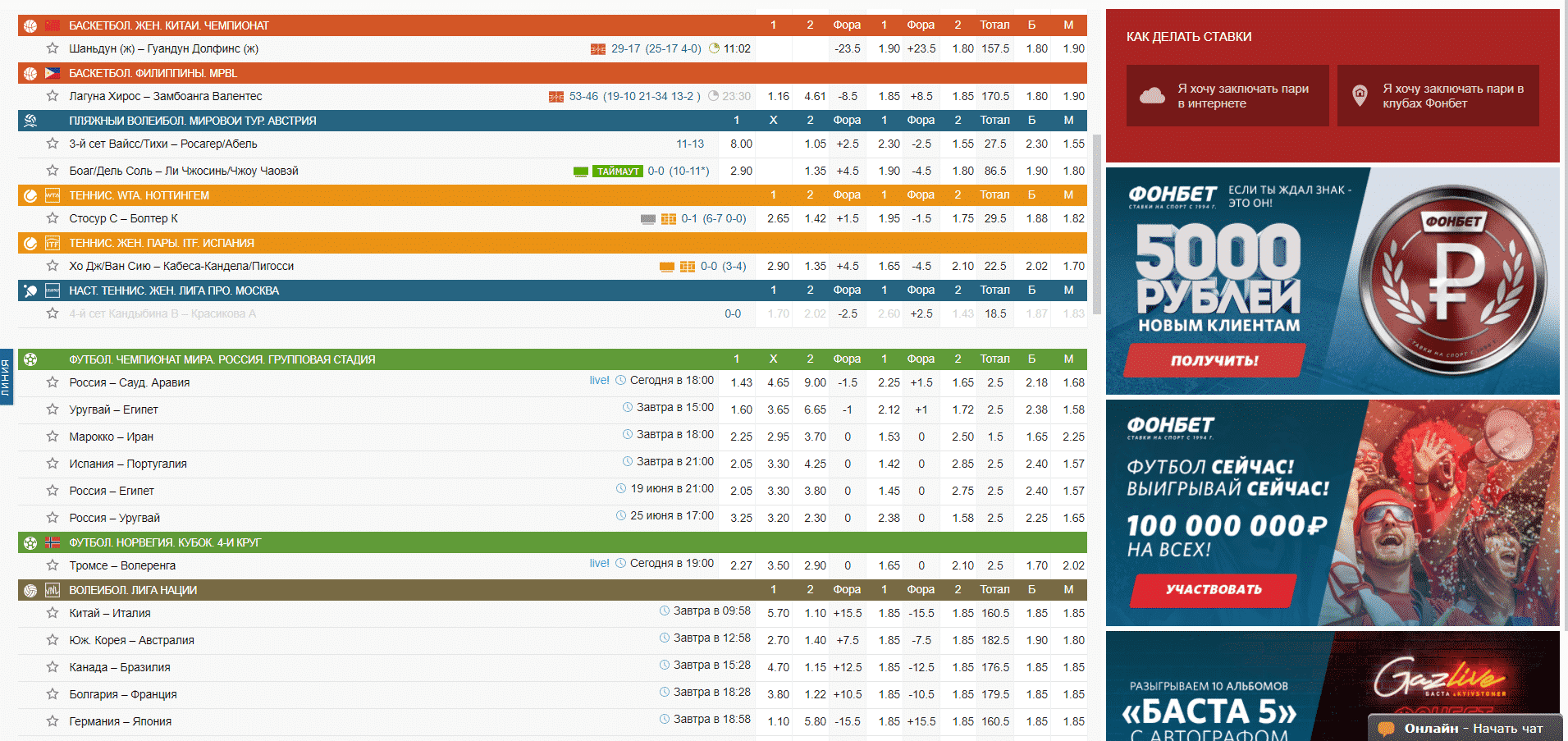Choose Я хочу заключать пари в клубах Фонбет

1438,96
